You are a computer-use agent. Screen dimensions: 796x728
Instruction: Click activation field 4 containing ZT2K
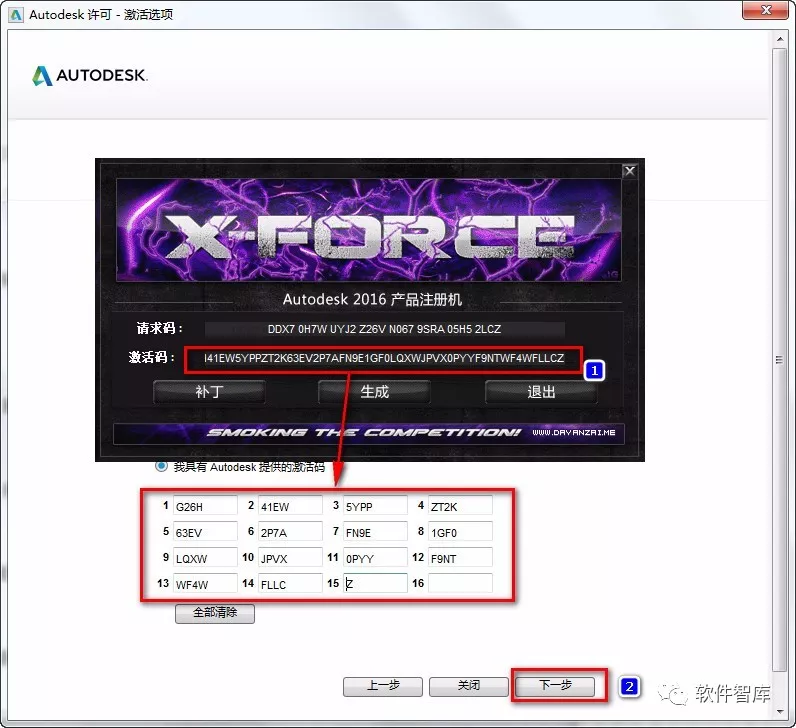460,506
